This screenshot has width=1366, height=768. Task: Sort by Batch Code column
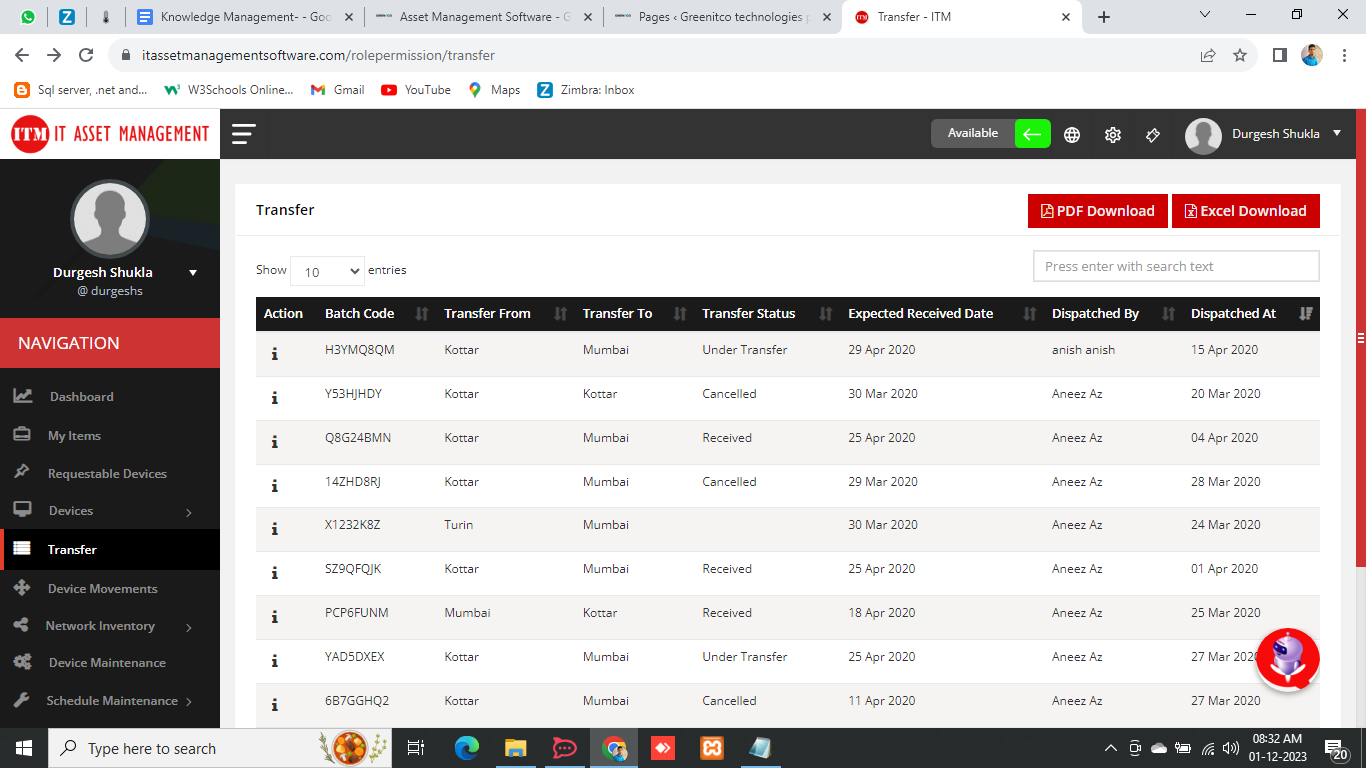[376, 314]
